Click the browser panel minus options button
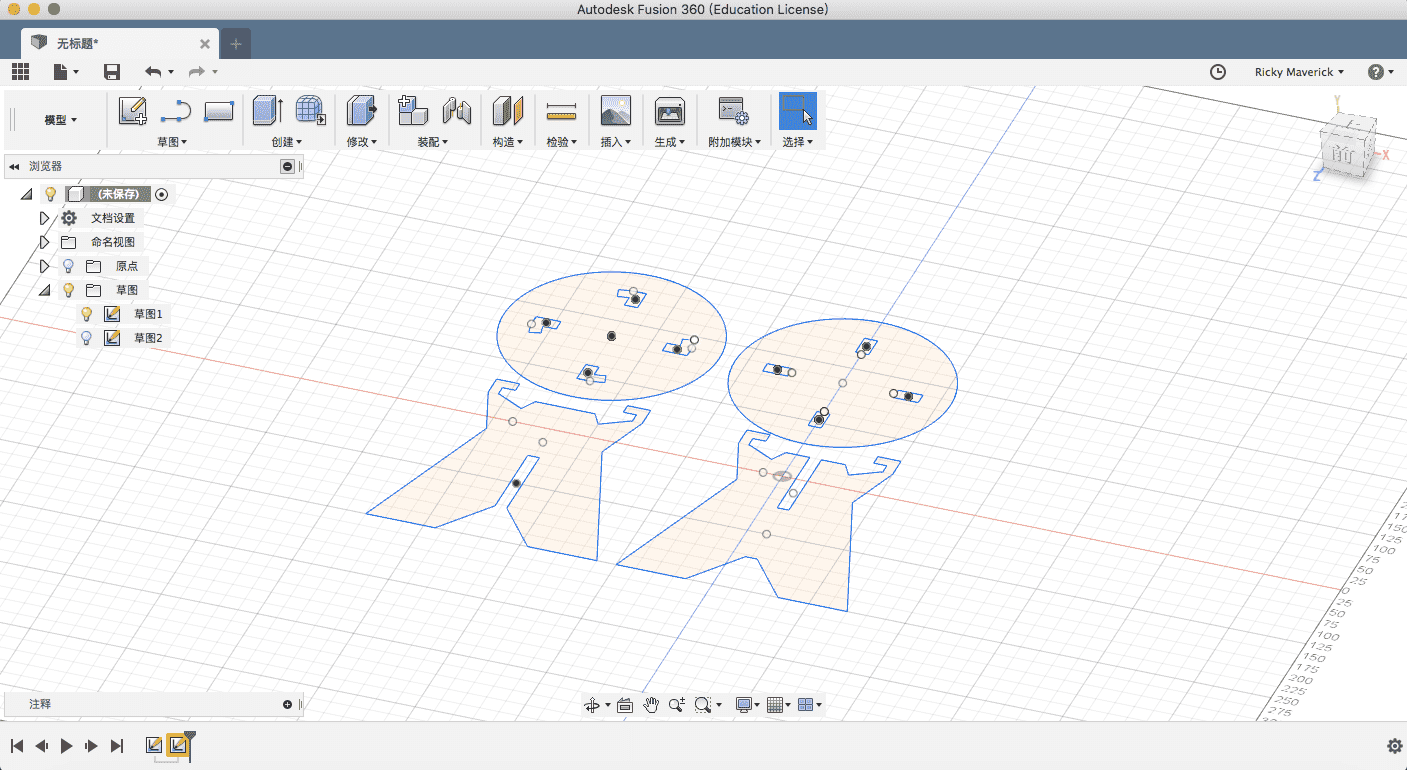Viewport: 1407px width, 770px height. click(x=288, y=167)
